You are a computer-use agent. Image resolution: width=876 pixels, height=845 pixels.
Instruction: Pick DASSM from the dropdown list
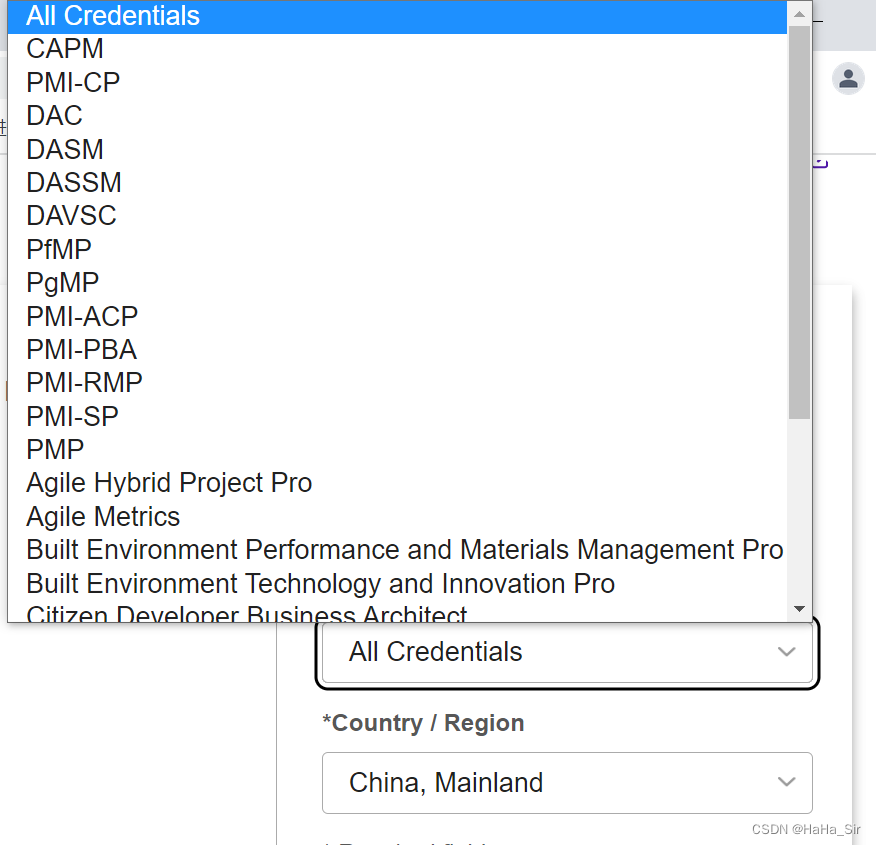(397, 183)
